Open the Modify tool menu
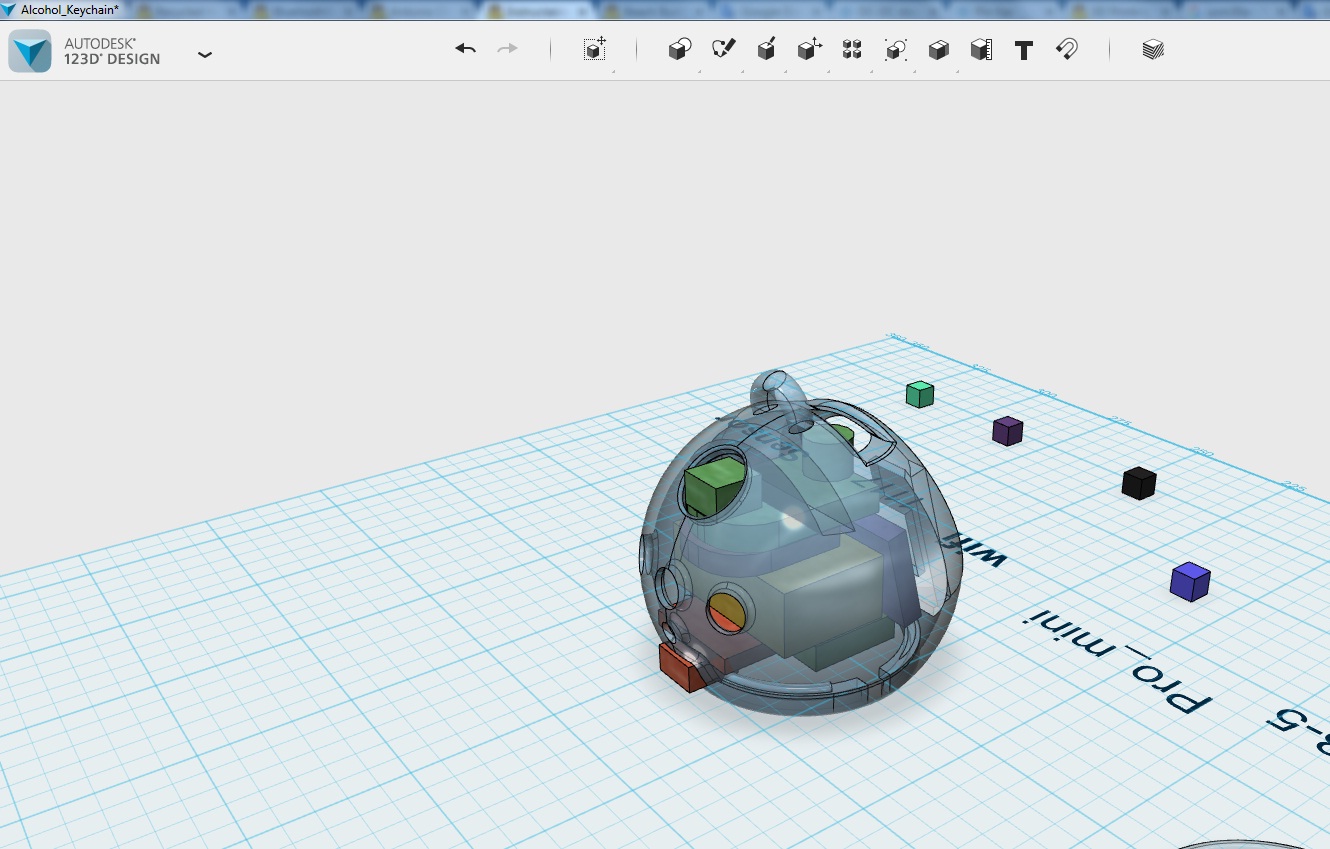 tap(809, 50)
